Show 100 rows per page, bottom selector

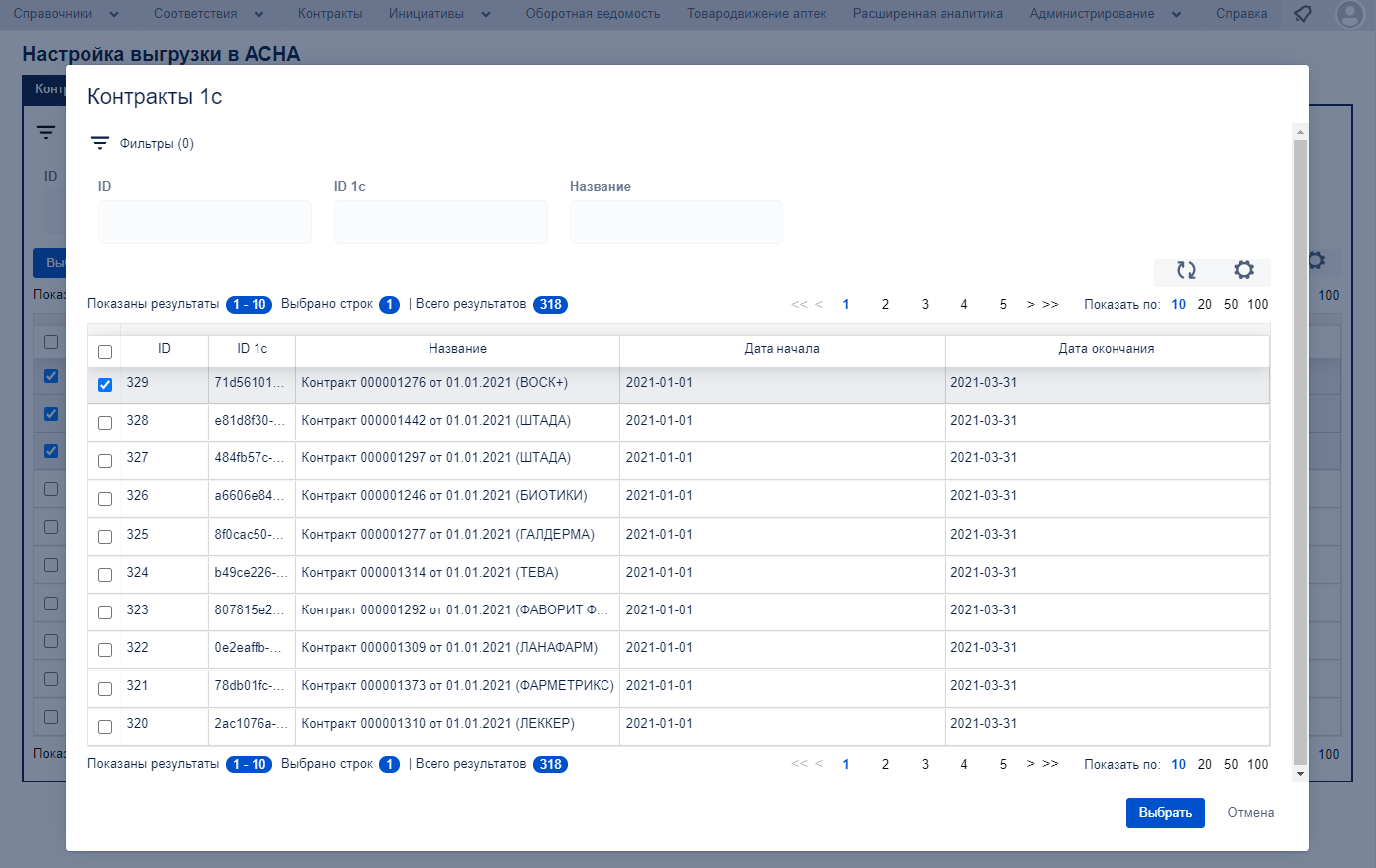tap(1258, 764)
